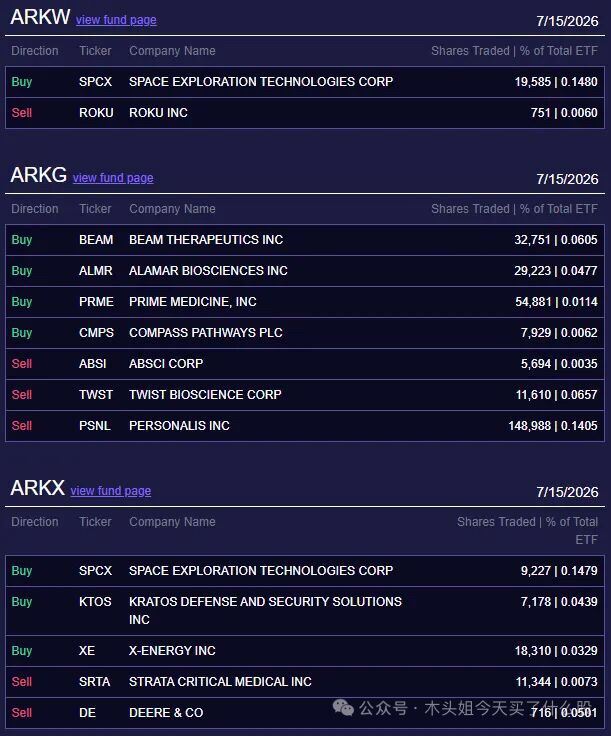
Task: Click the ABSCI CORP company name
Action: tap(166, 364)
